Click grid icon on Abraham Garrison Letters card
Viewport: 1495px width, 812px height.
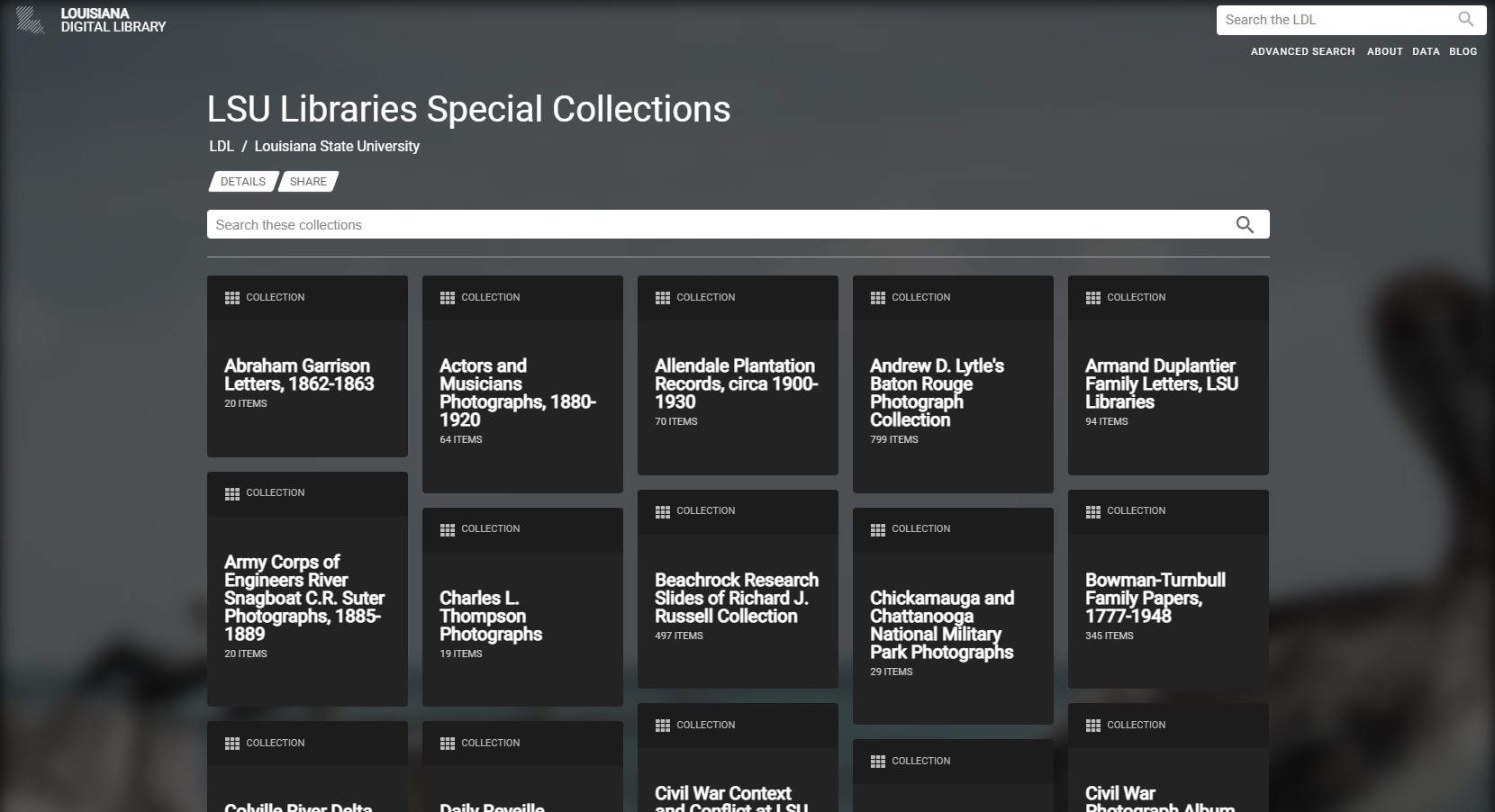[x=232, y=298]
